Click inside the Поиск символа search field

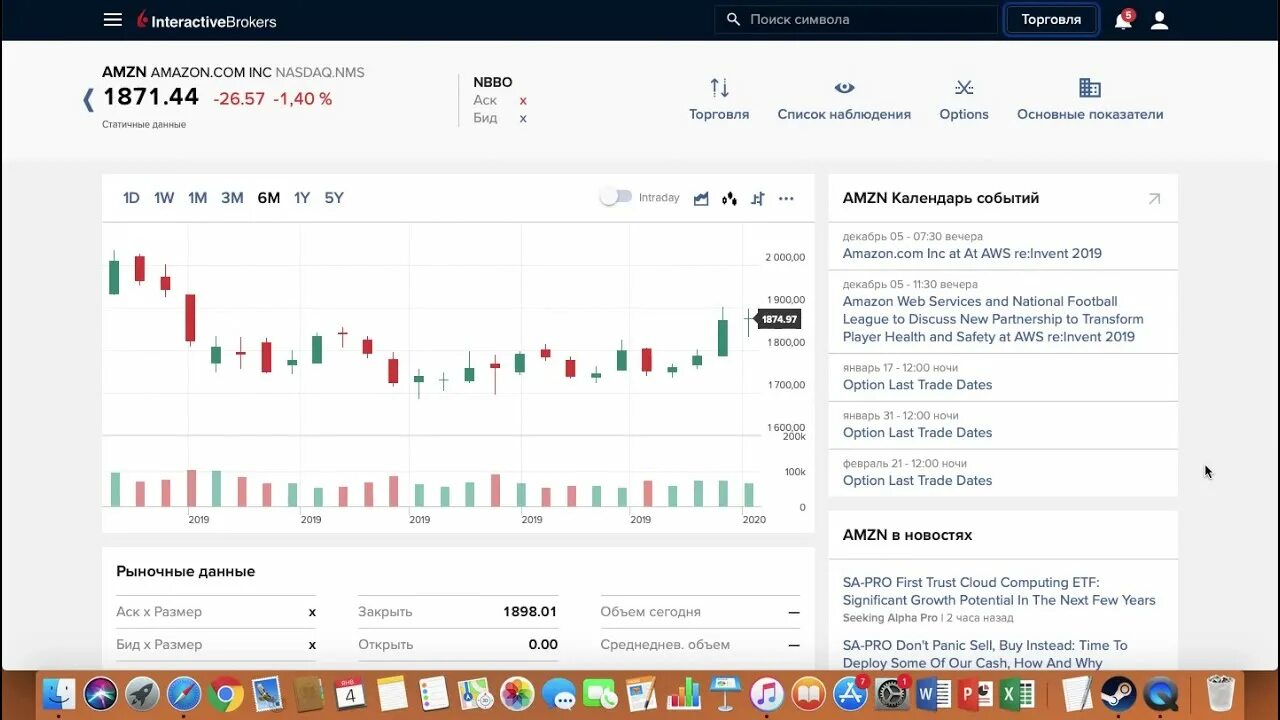(x=855, y=19)
